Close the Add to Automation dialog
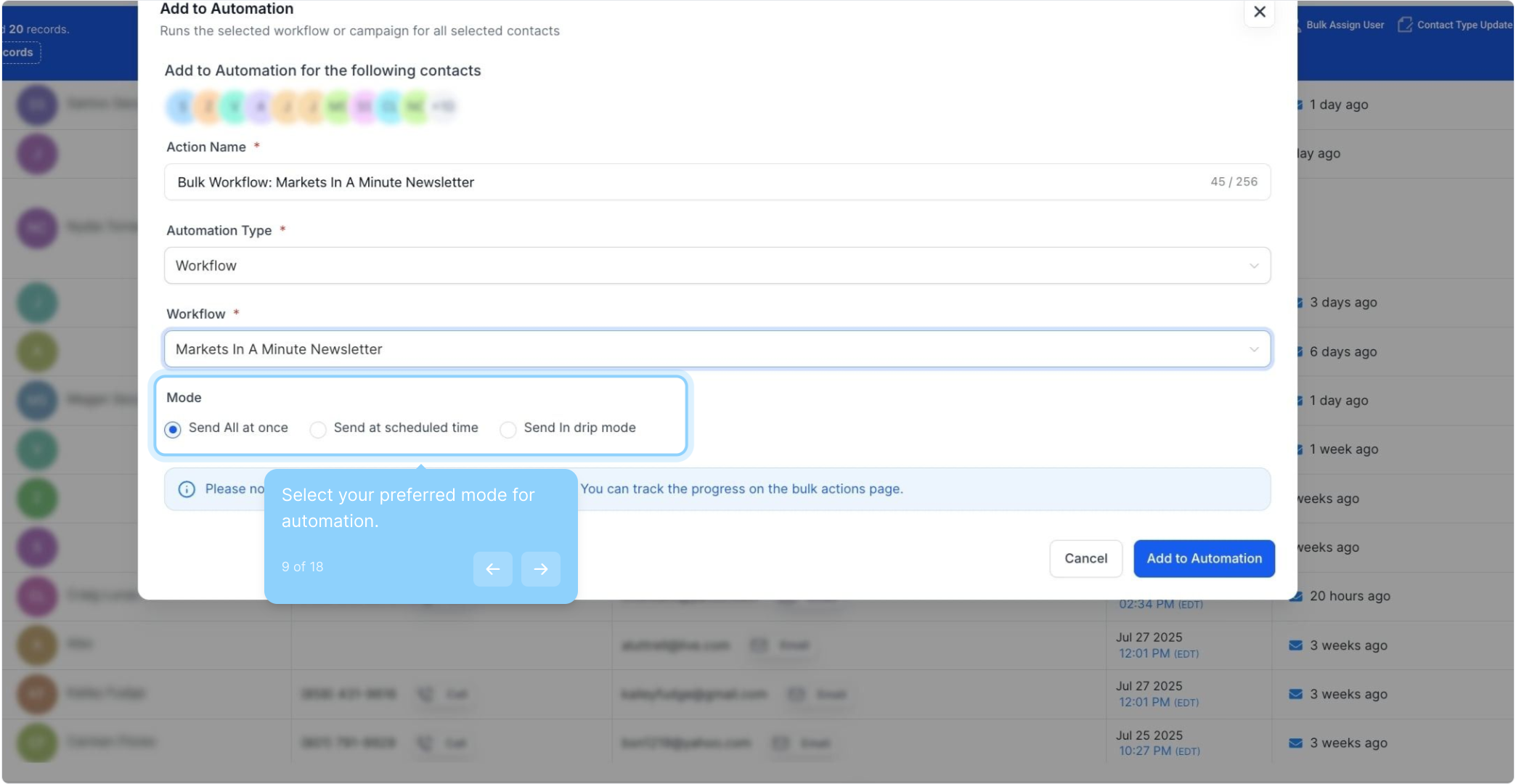Image resolution: width=1516 pixels, height=784 pixels. [1260, 12]
